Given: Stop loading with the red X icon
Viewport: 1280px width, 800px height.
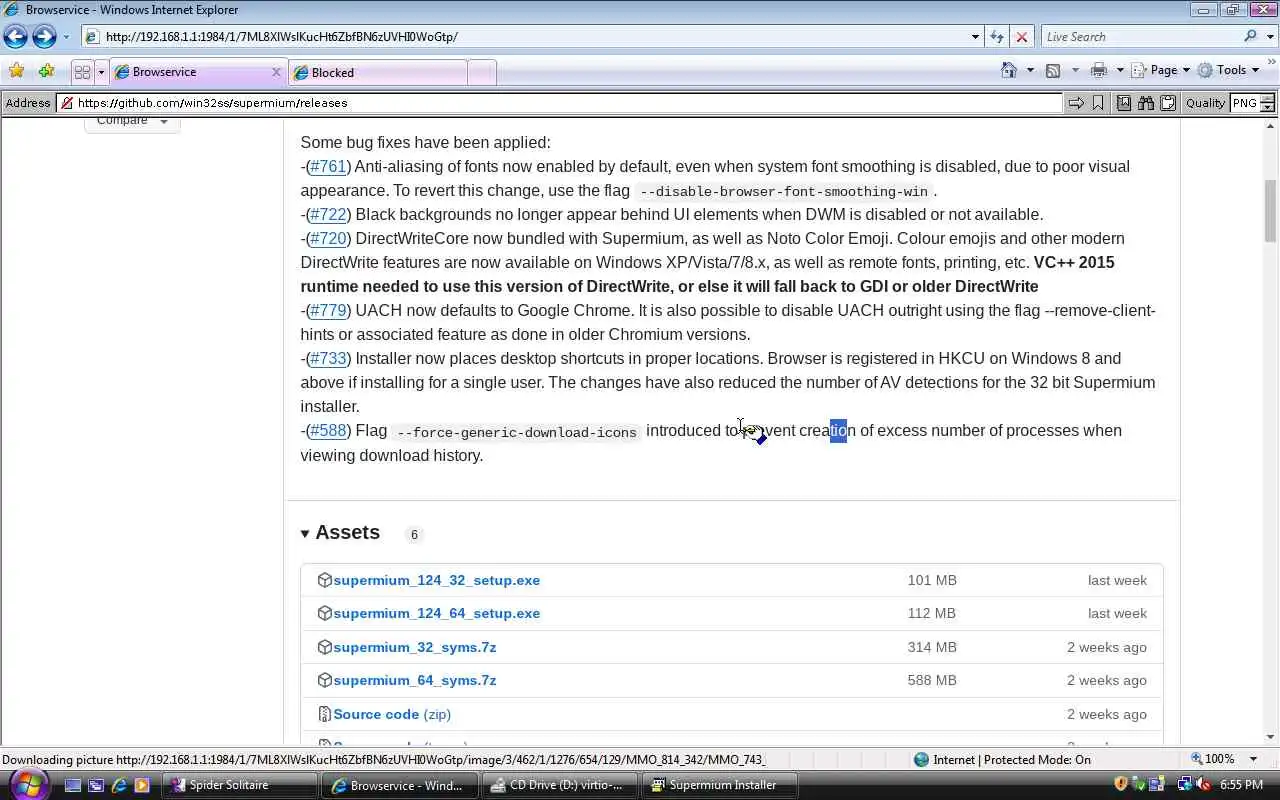Looking at the screenshot, I should pos(1021,37).
